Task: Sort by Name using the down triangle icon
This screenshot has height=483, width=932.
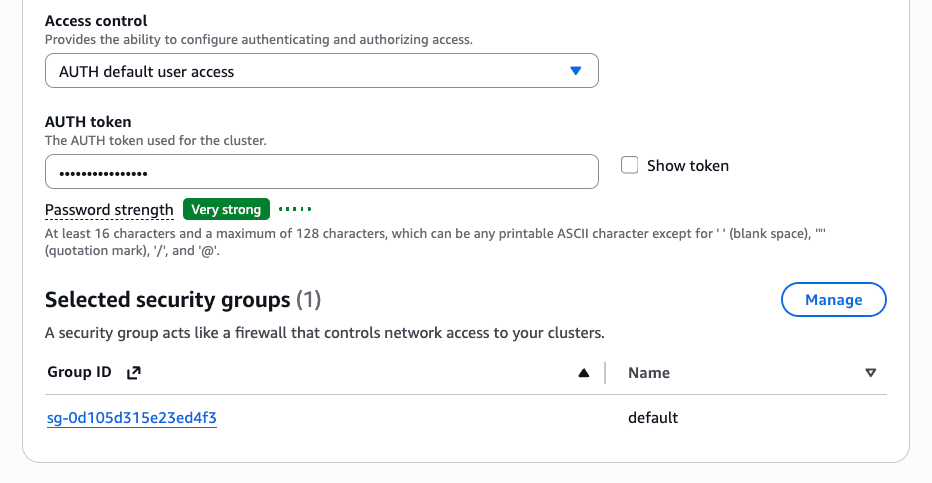Action: [870, 373]
